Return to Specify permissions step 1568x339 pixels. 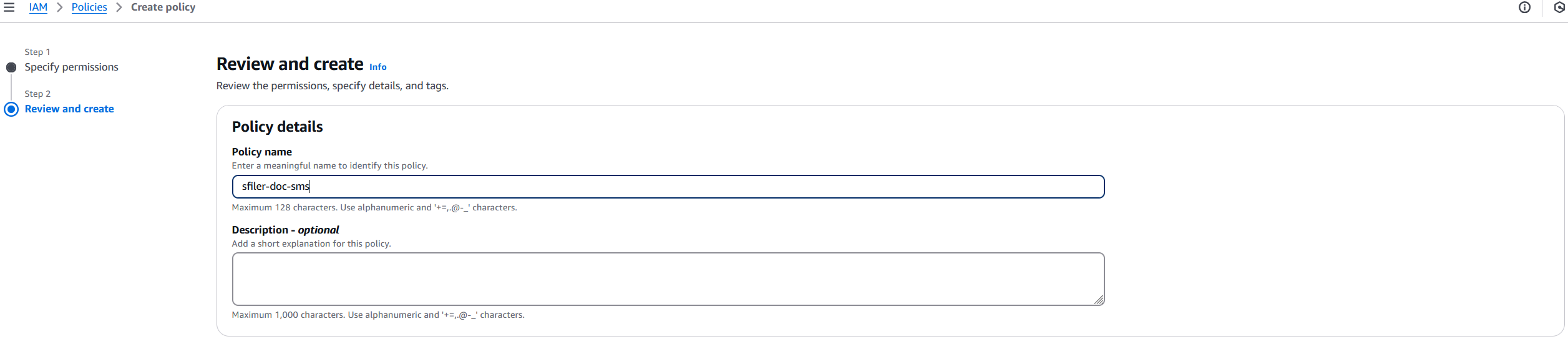(x=71, y=67)
